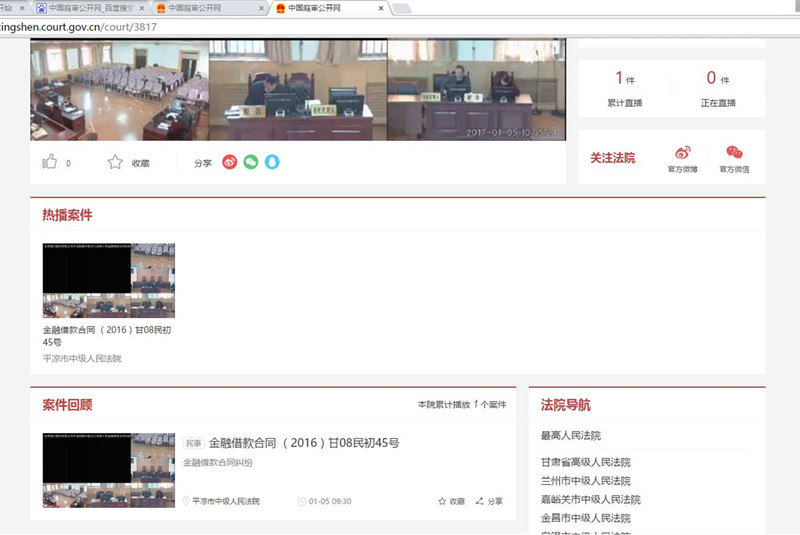Share video via red Weibo icon

[230, 162]
